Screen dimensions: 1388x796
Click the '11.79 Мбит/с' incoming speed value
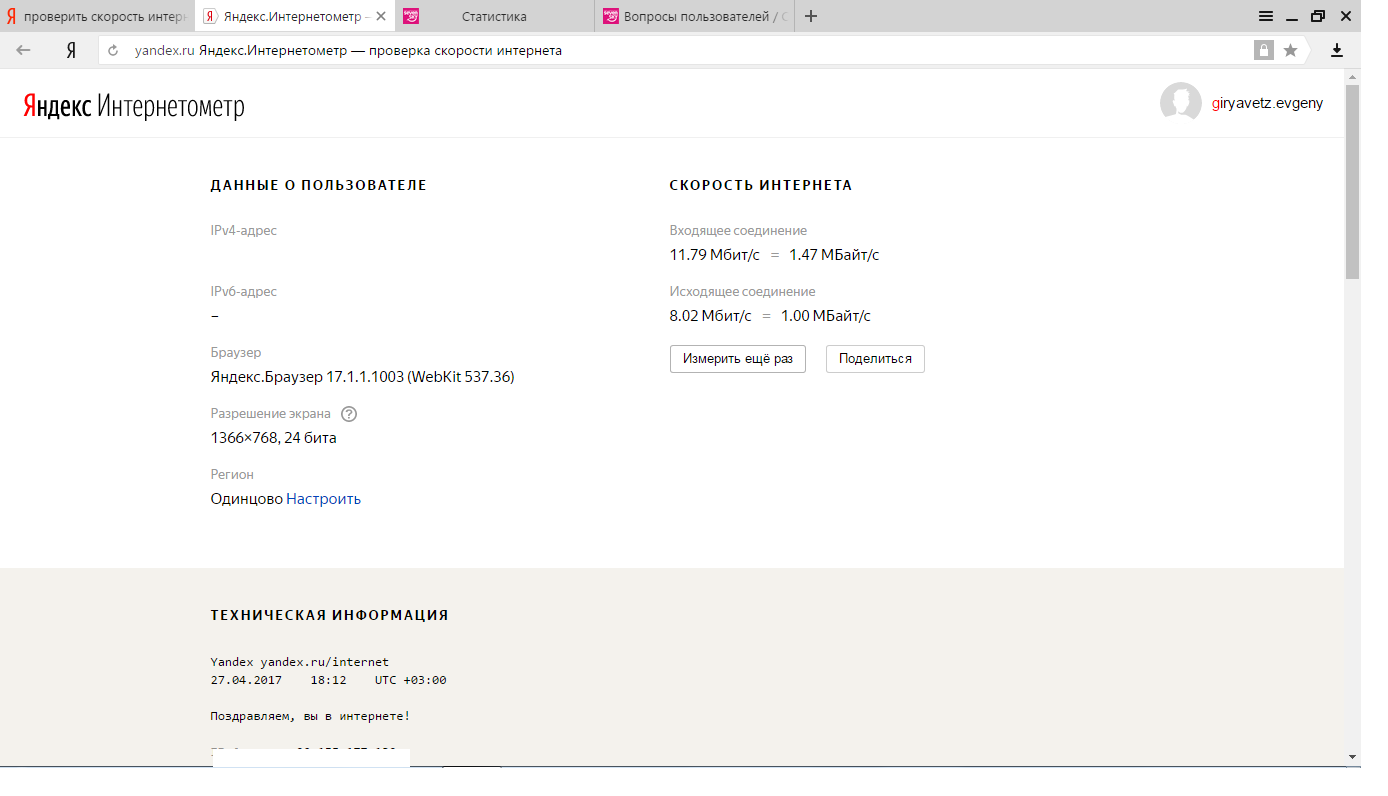pyautogui.click(x=715, y=255)
